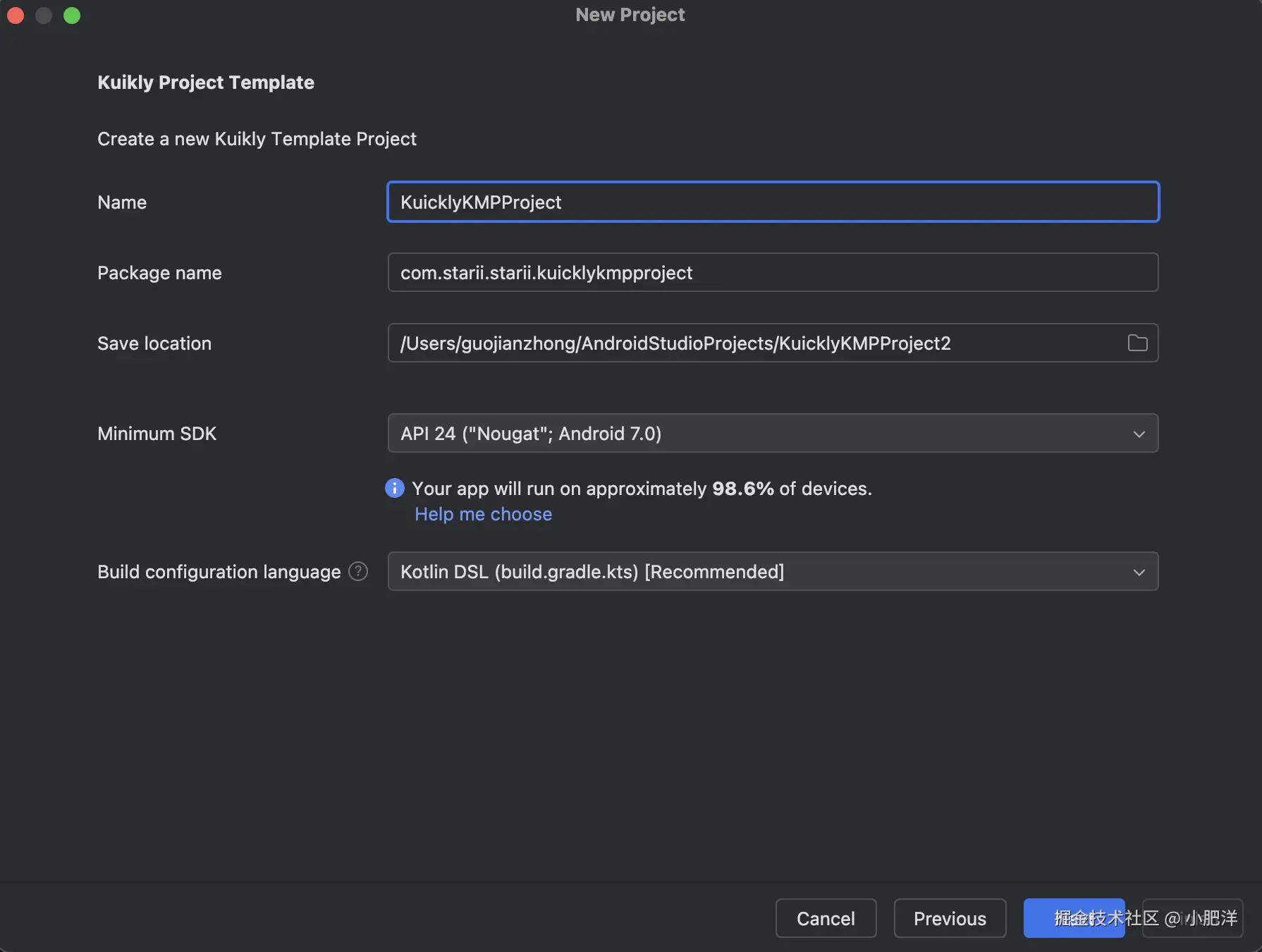Click the Kuikly Project Template heading
Screen dimensions: 1262x952
(206, 83)
